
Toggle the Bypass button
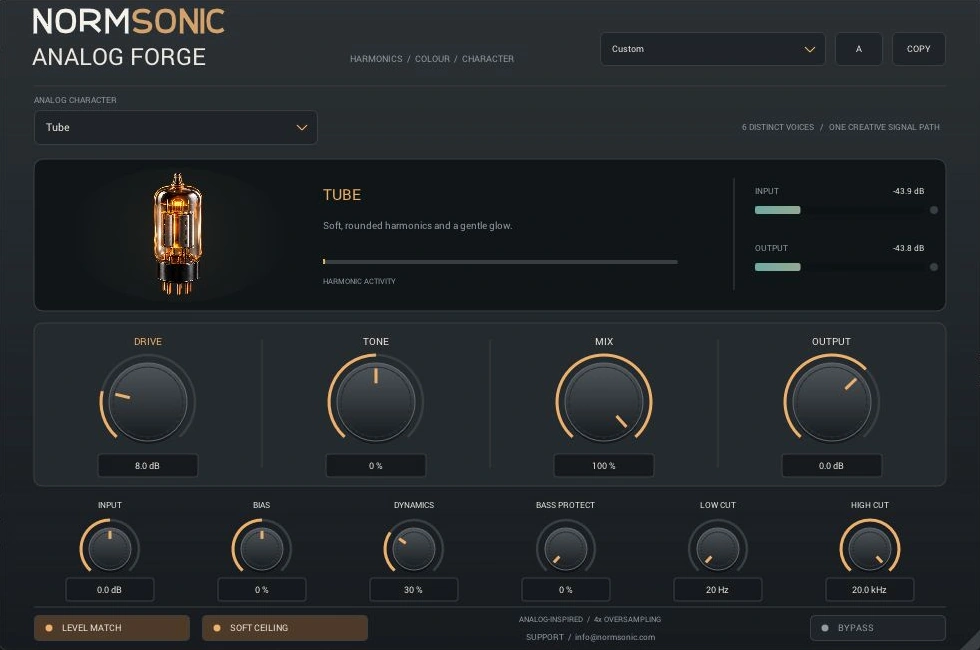[x=878, y=628]
